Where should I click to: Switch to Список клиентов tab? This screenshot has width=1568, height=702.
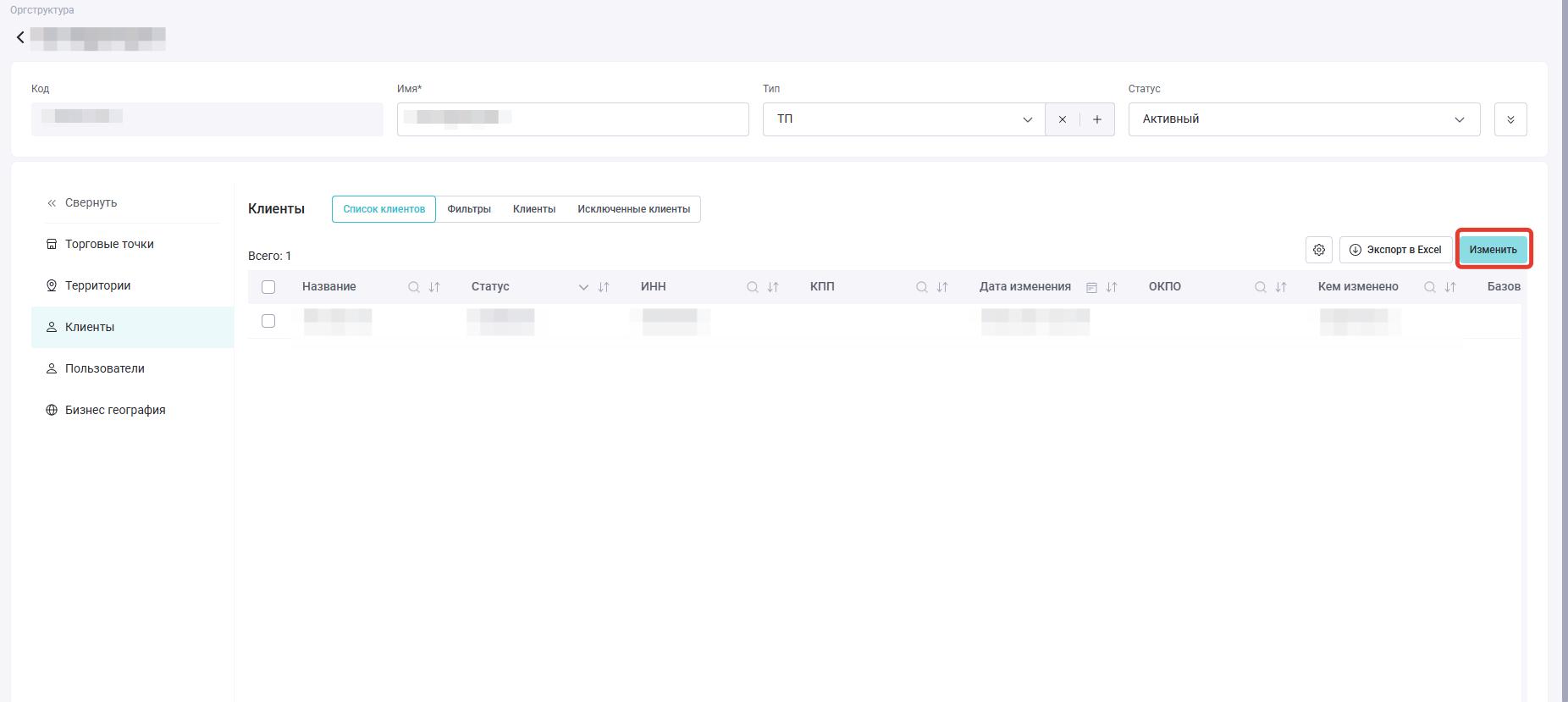[x=384, y=209]
